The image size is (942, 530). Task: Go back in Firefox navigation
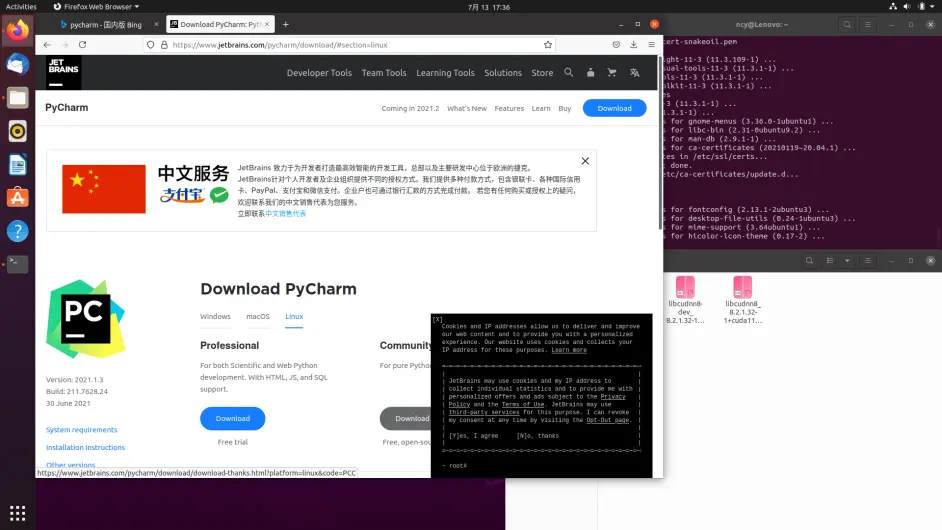coord(47,44)
